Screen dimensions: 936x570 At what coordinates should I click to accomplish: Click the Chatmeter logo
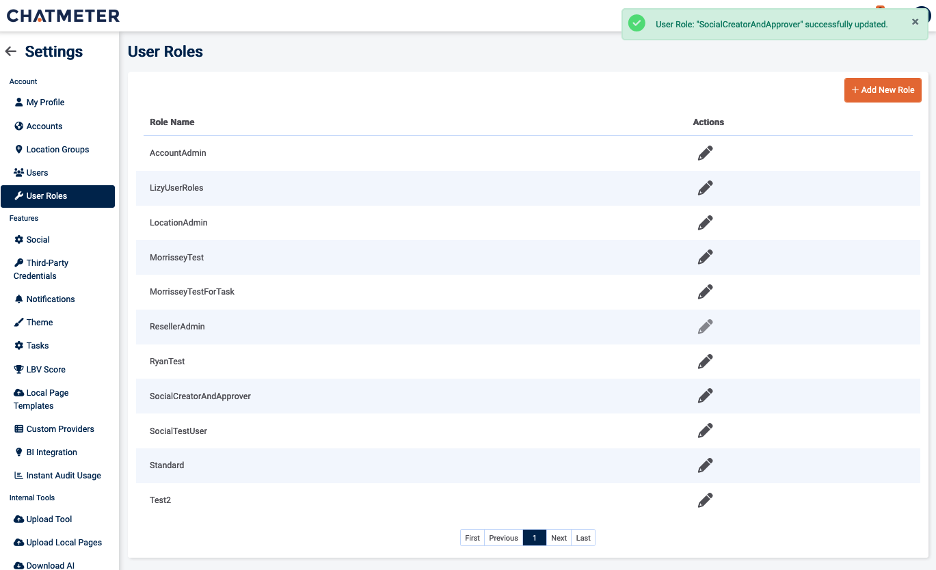63,15
